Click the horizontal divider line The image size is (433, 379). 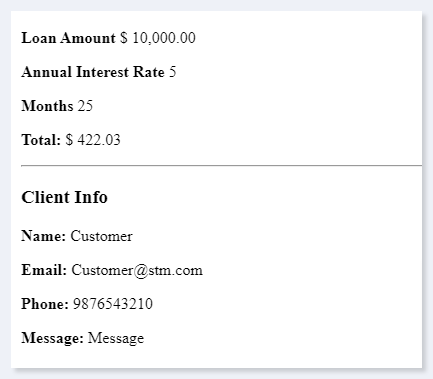[x=222, y=165]
